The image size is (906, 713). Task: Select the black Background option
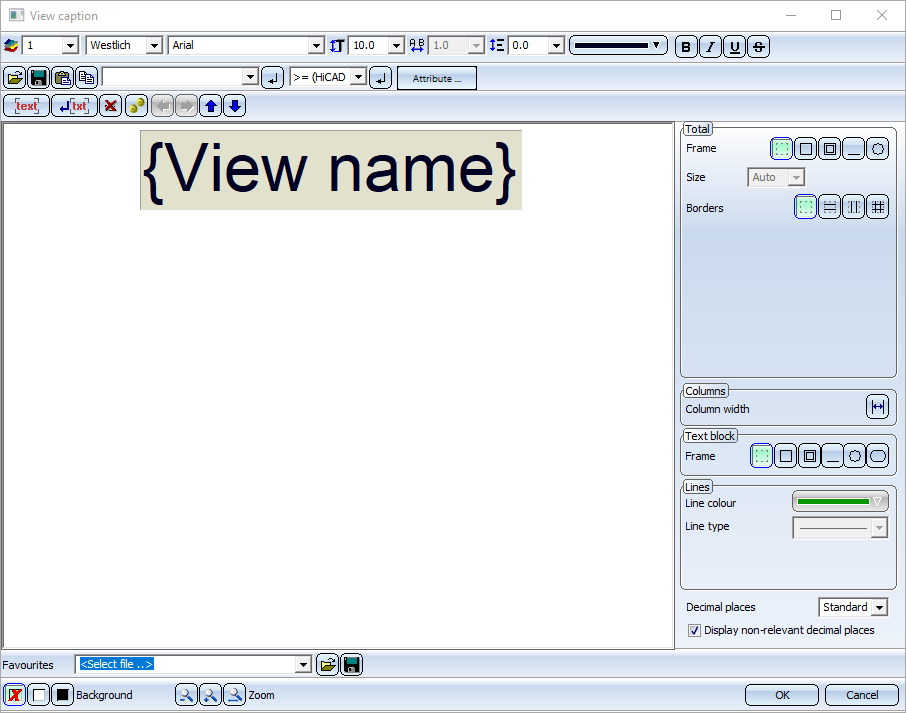(62, 695)
